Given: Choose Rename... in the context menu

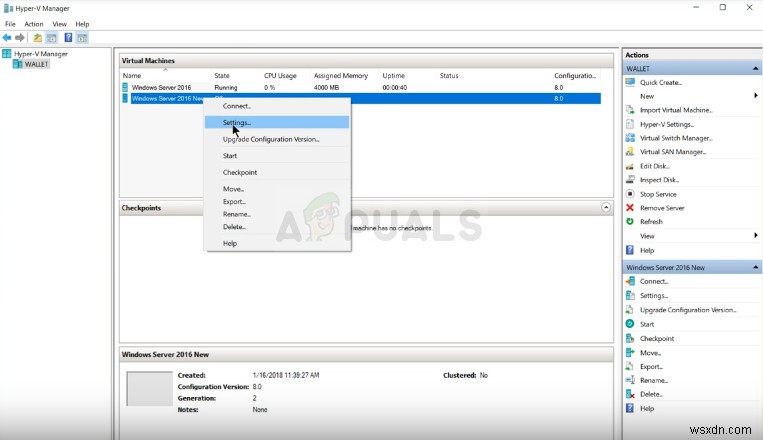Looking at the screenshot, I should tap(277, 214).
